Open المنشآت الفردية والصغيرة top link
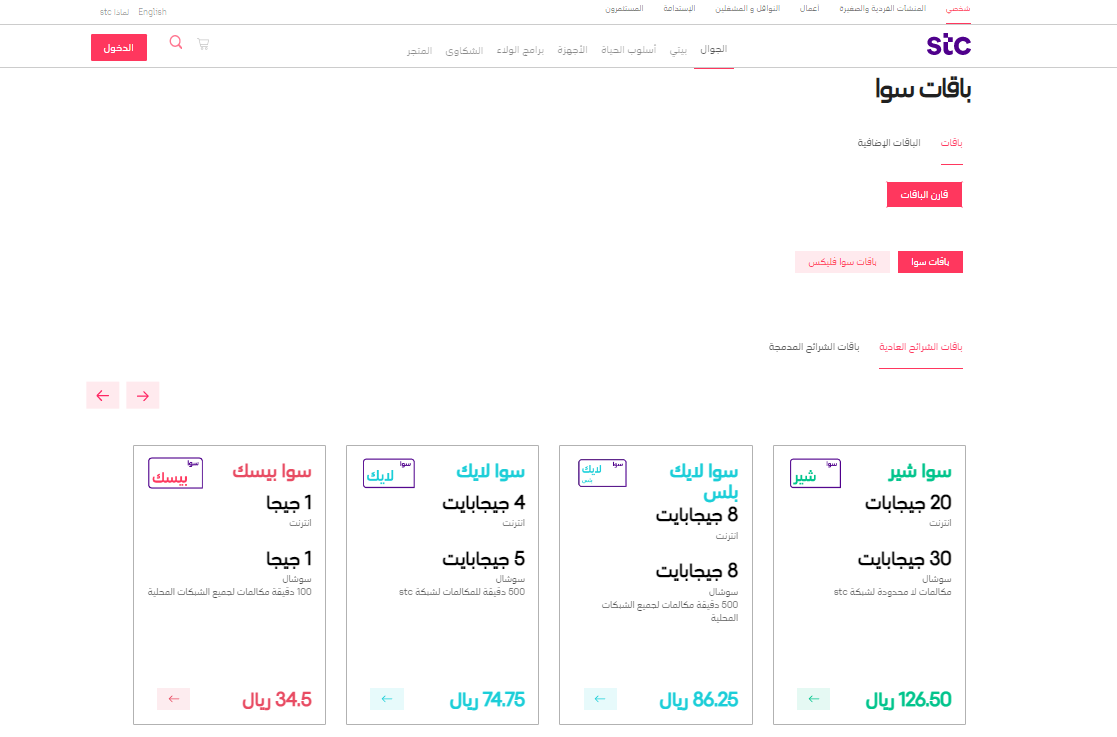This screenshot has height=737, width=1117. pyautogui.click(x=883, y=9)
